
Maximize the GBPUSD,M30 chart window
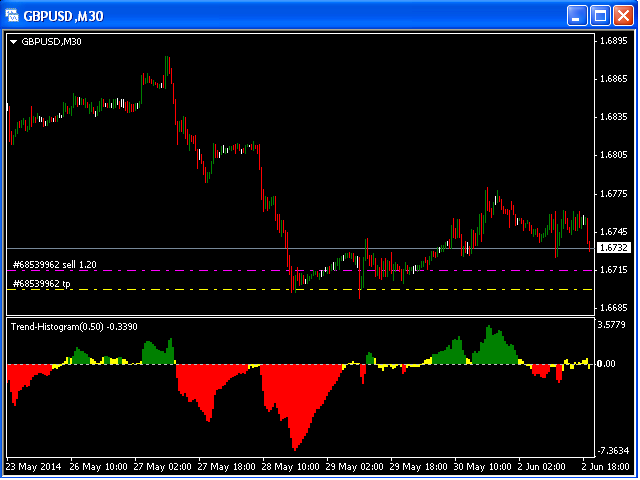600,16
